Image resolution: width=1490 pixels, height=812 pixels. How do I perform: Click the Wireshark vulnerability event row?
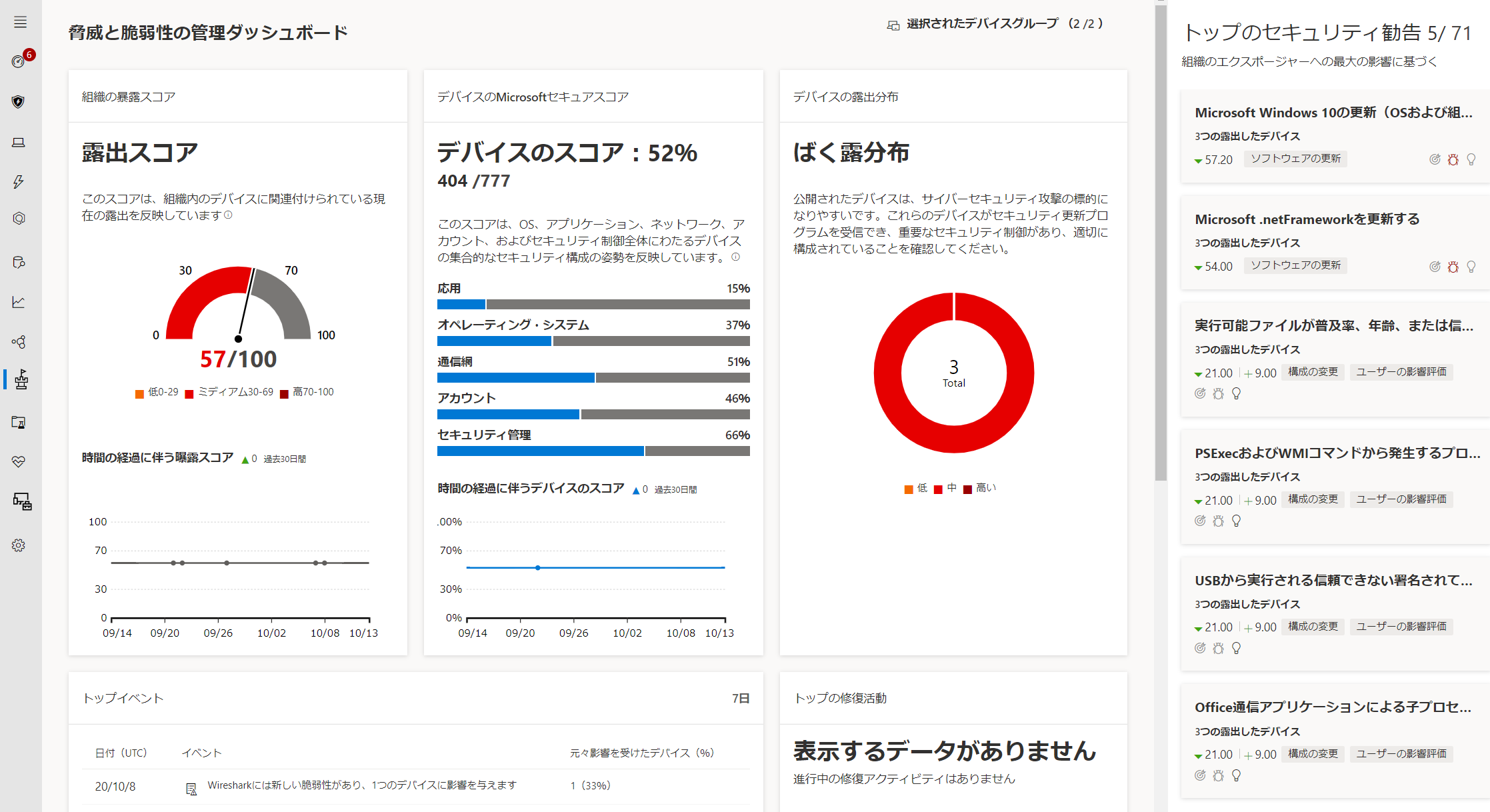coord(361,785)
